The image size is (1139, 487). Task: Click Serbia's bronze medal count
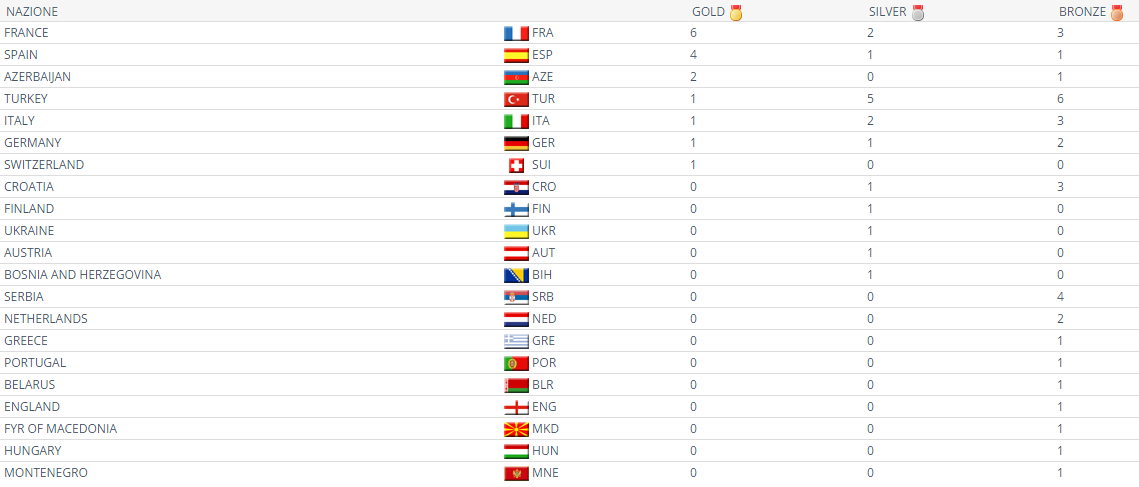point(1060,297)
